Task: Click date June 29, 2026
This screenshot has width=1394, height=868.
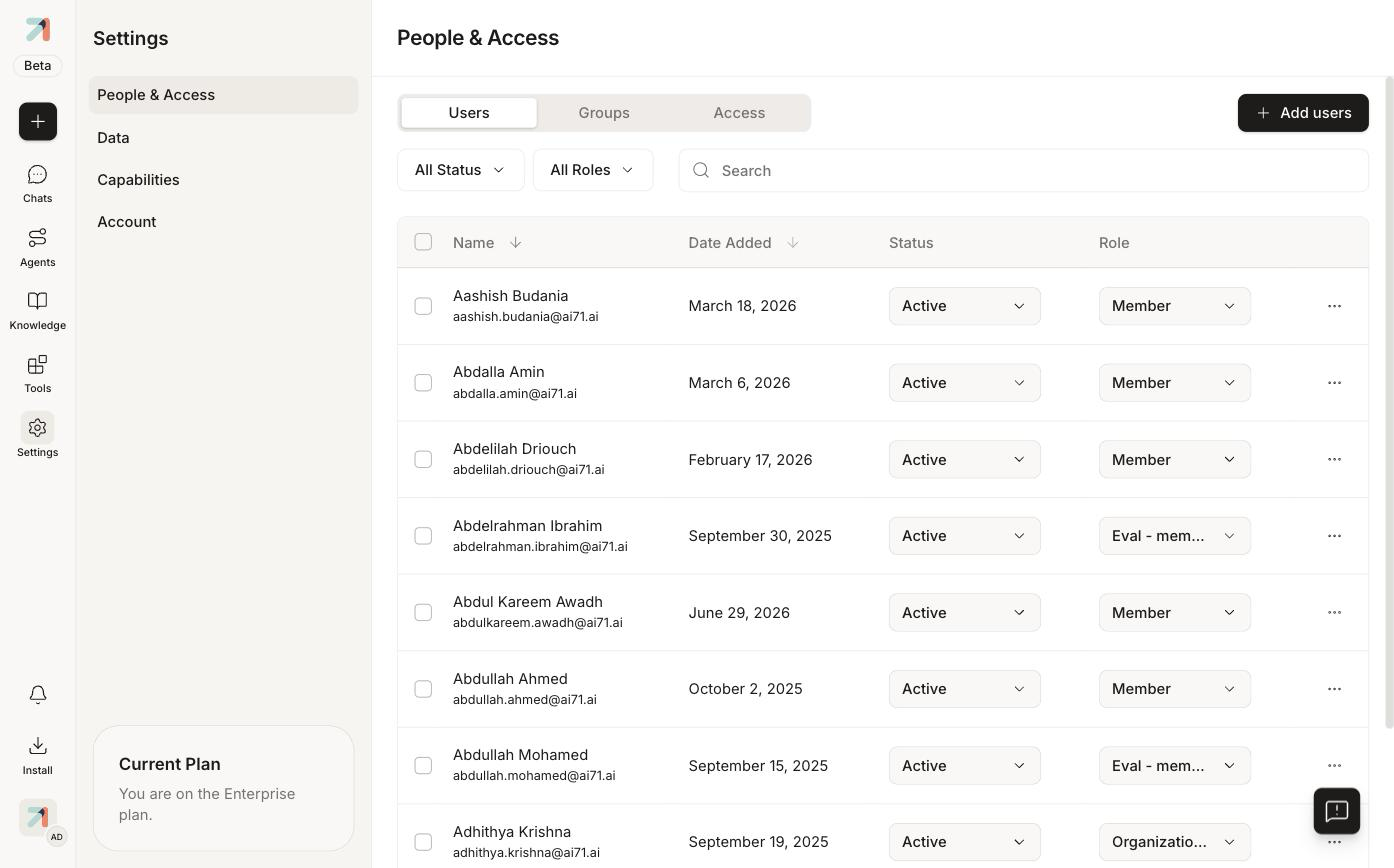Action: coord(739,613)
